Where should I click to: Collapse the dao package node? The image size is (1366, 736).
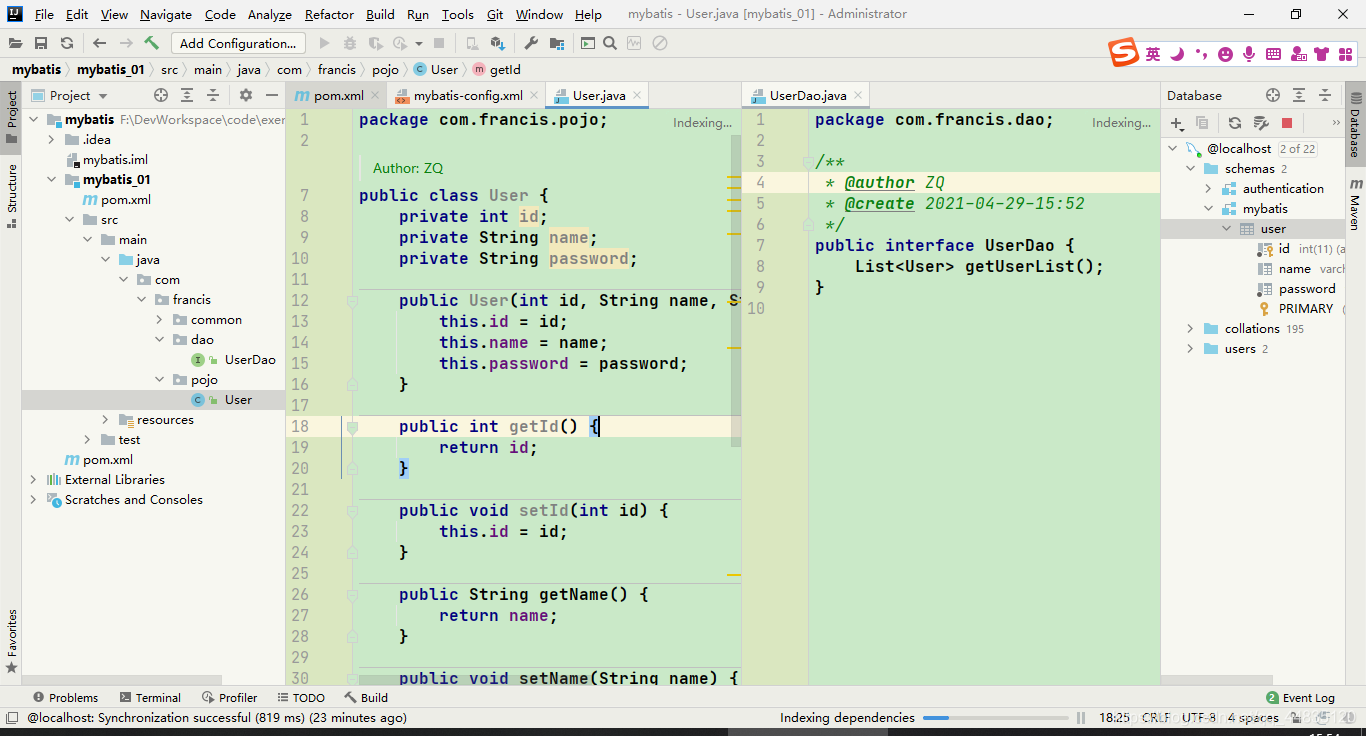[x=160, y=340]
